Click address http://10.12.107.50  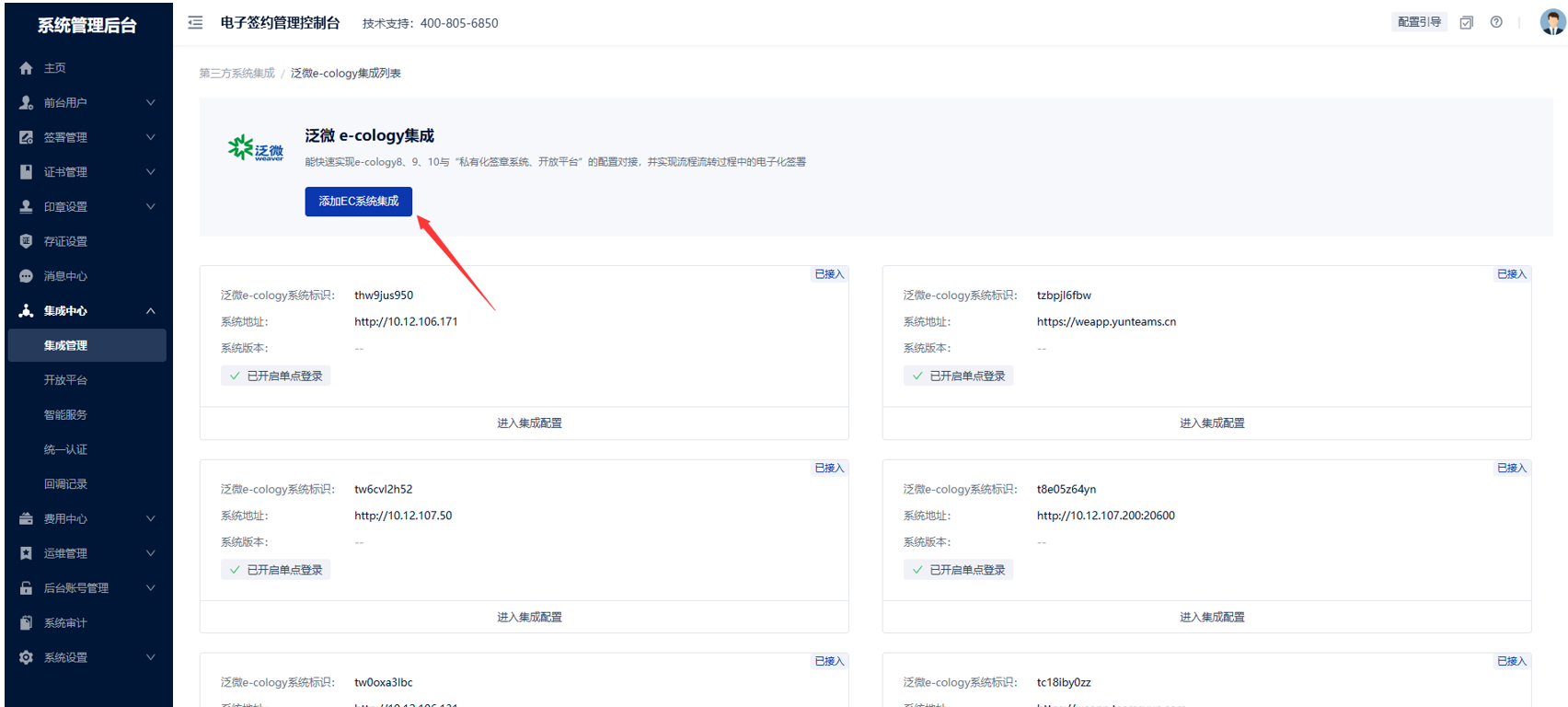tap(403, 516)
